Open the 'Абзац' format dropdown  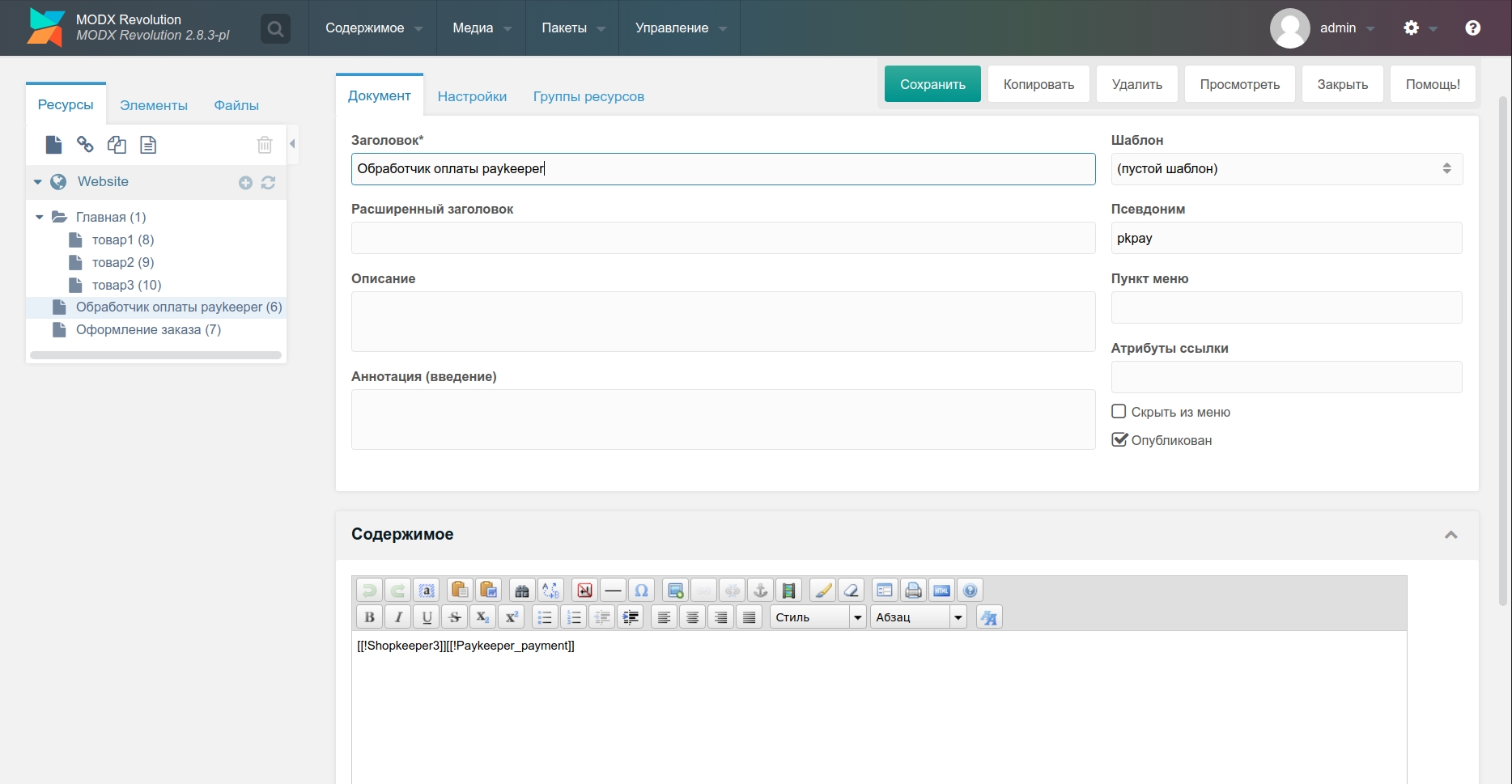[x=918, y=617]
